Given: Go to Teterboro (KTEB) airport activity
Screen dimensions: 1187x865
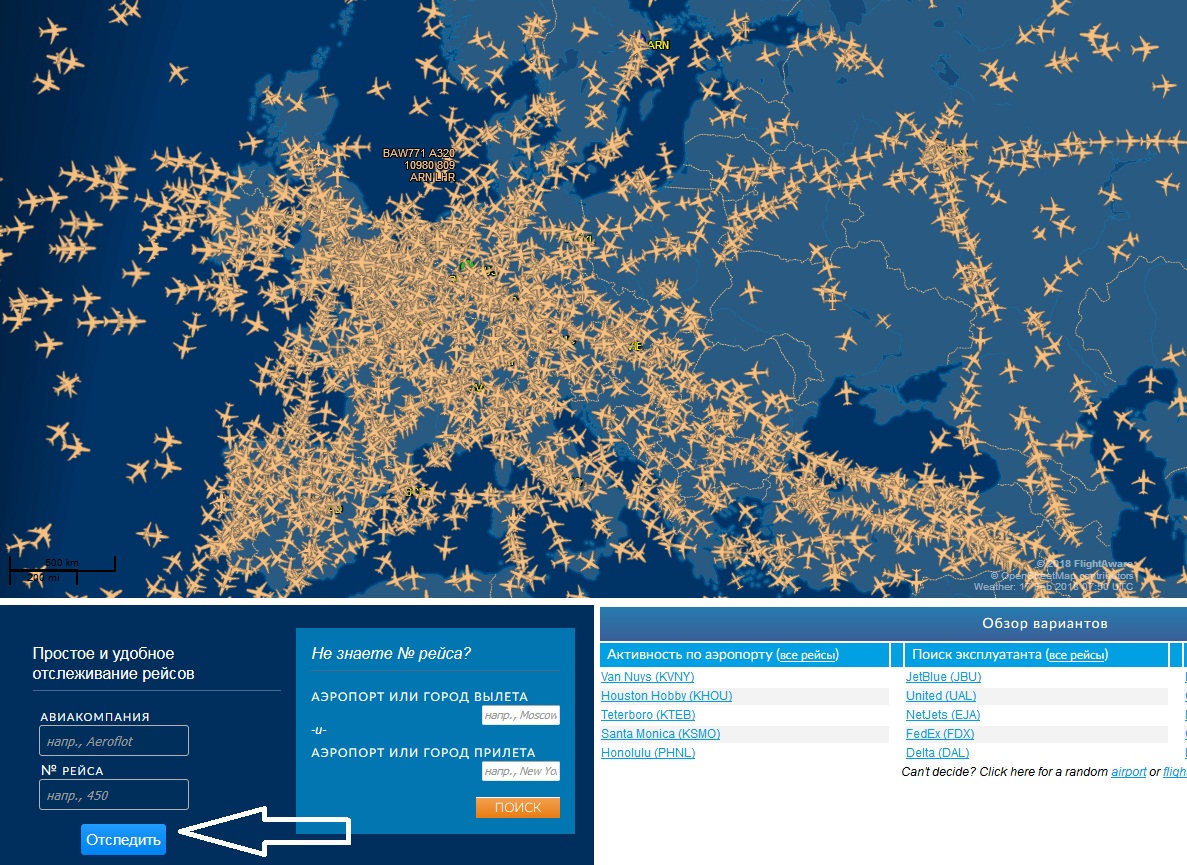Looking at the screenshot, I should click(648, 715).
